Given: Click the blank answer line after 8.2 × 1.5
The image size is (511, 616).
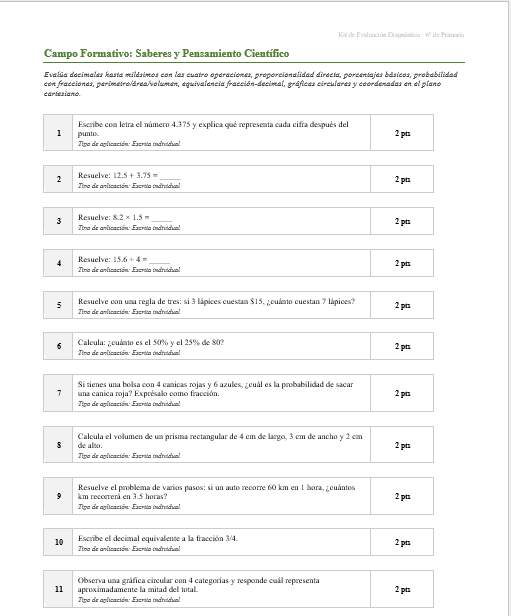Looking at the screenshot, I should [x=162, y=218].
